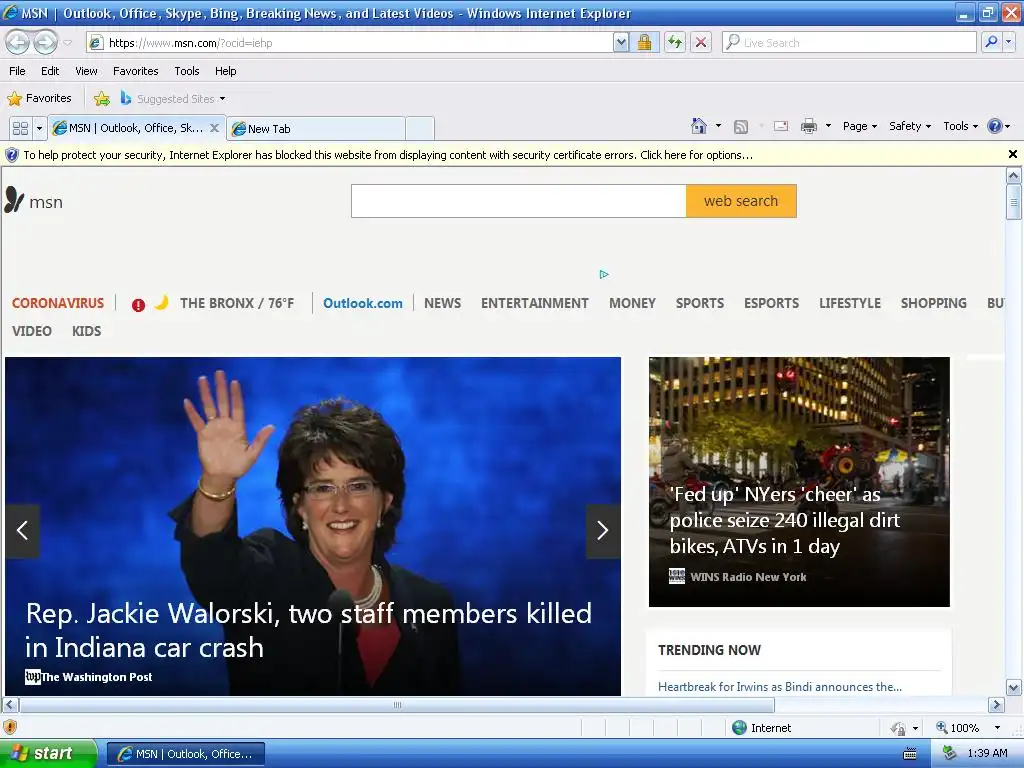This screenshot has height=768, width=1024.
Task: Click the RSS feeds toolbar icon
Action: coord(741,126)
